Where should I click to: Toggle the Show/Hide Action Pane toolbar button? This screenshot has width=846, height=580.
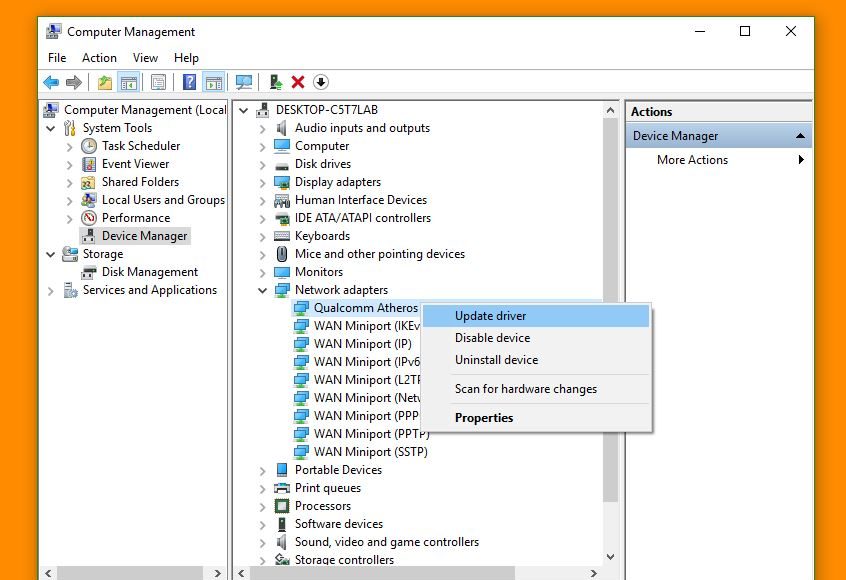pos(212,82)
